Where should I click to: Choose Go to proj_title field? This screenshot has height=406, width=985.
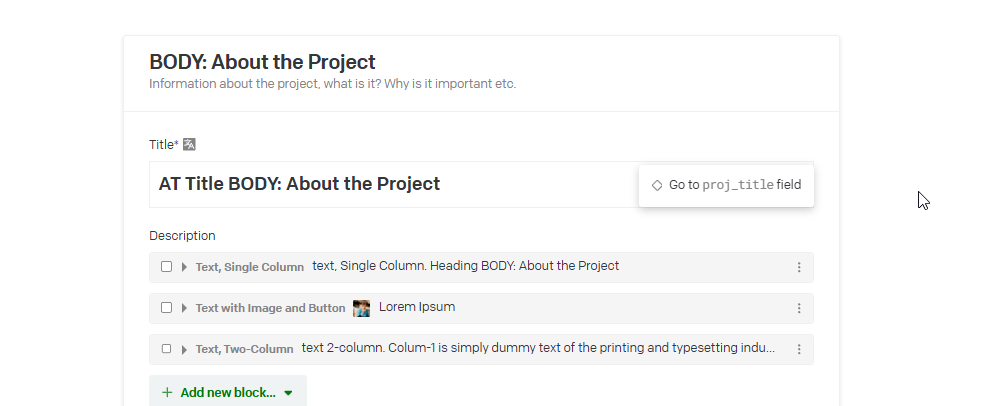tap(734, 185)
